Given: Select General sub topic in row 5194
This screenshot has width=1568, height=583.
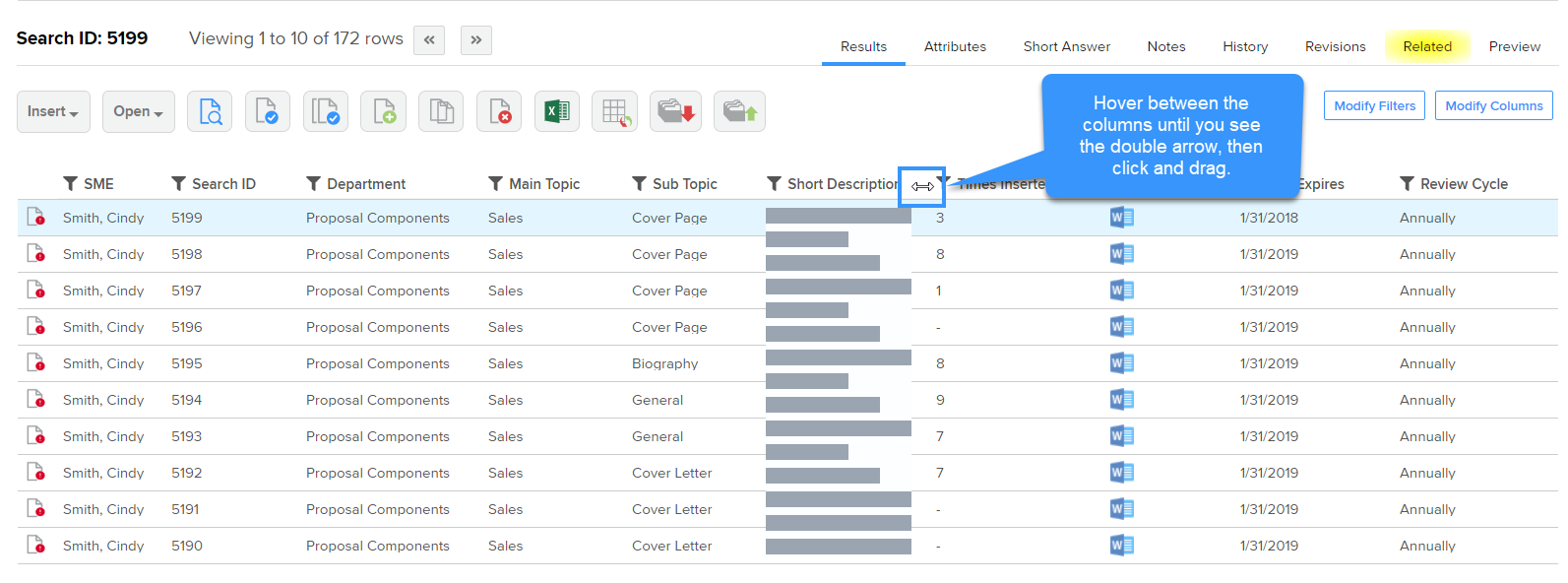Looking at the screenshot, I should 658,400.
